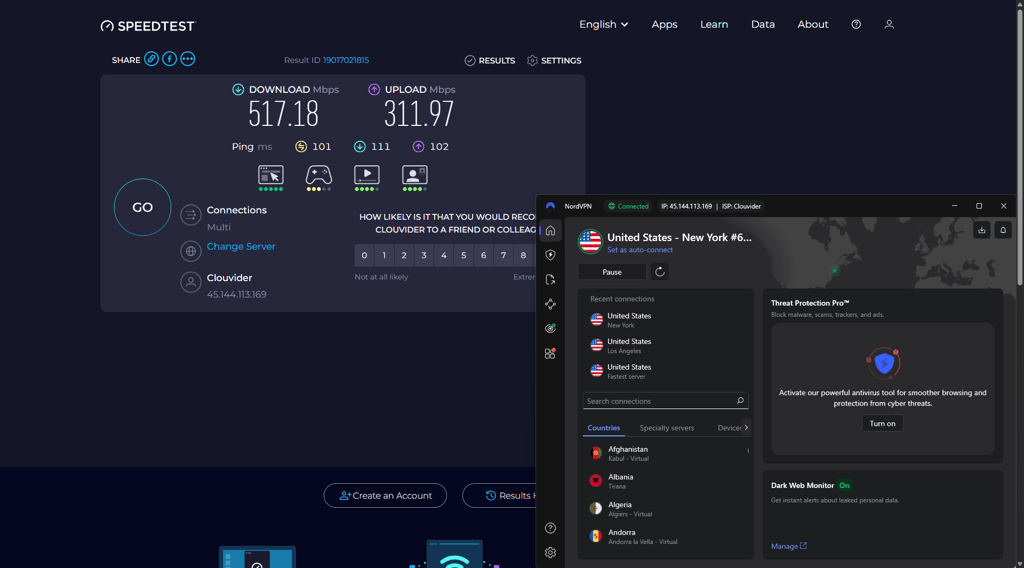Image resolution: width=1024 pixels, height=568 pixels.
Task: Pause the NordVPN connection
Action: coord(612,272)
